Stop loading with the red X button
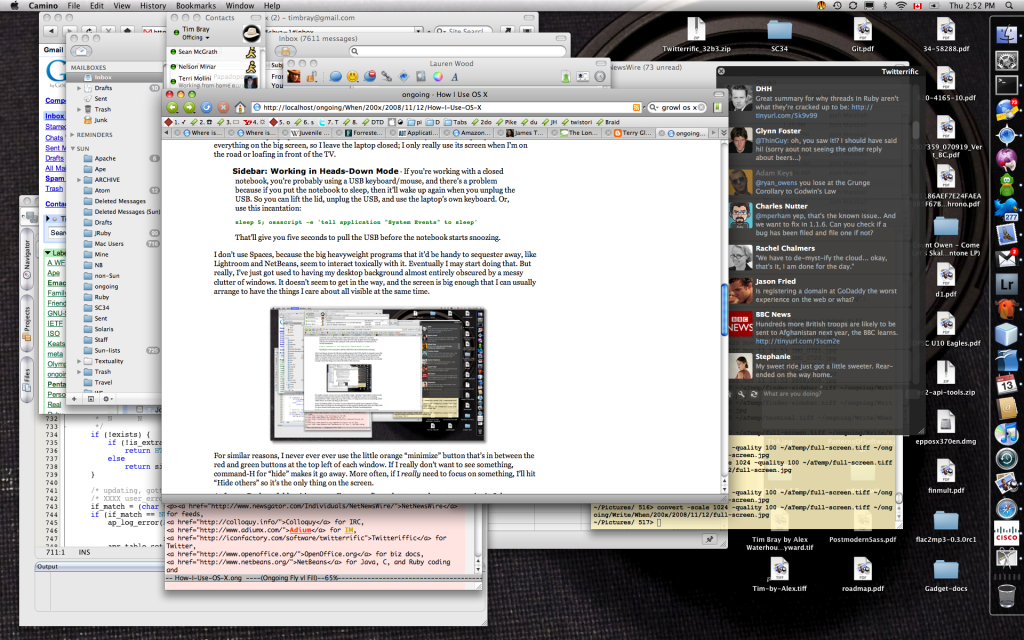The image size is (1024, 640). point(223,108)
